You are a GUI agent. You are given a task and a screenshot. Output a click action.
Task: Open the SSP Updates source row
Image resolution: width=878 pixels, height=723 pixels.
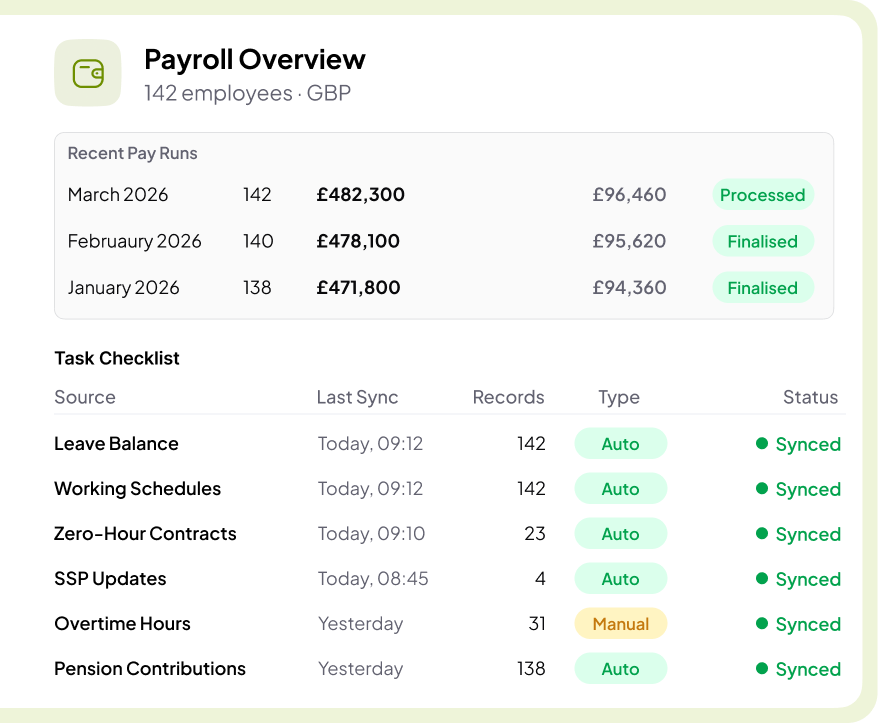pyautogui.click(x=110, y=579)
